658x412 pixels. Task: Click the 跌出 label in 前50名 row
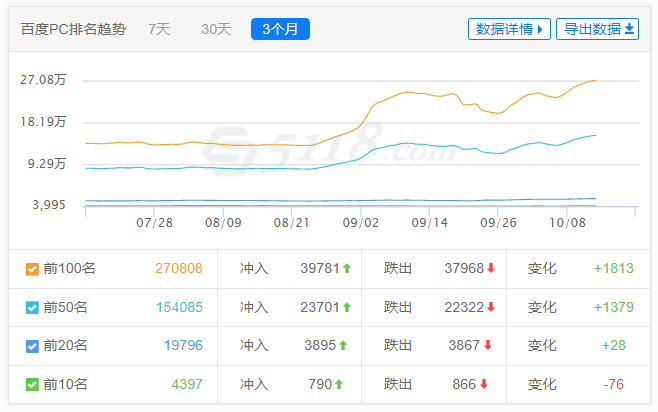pyautogui.click(x=398, y=307)
